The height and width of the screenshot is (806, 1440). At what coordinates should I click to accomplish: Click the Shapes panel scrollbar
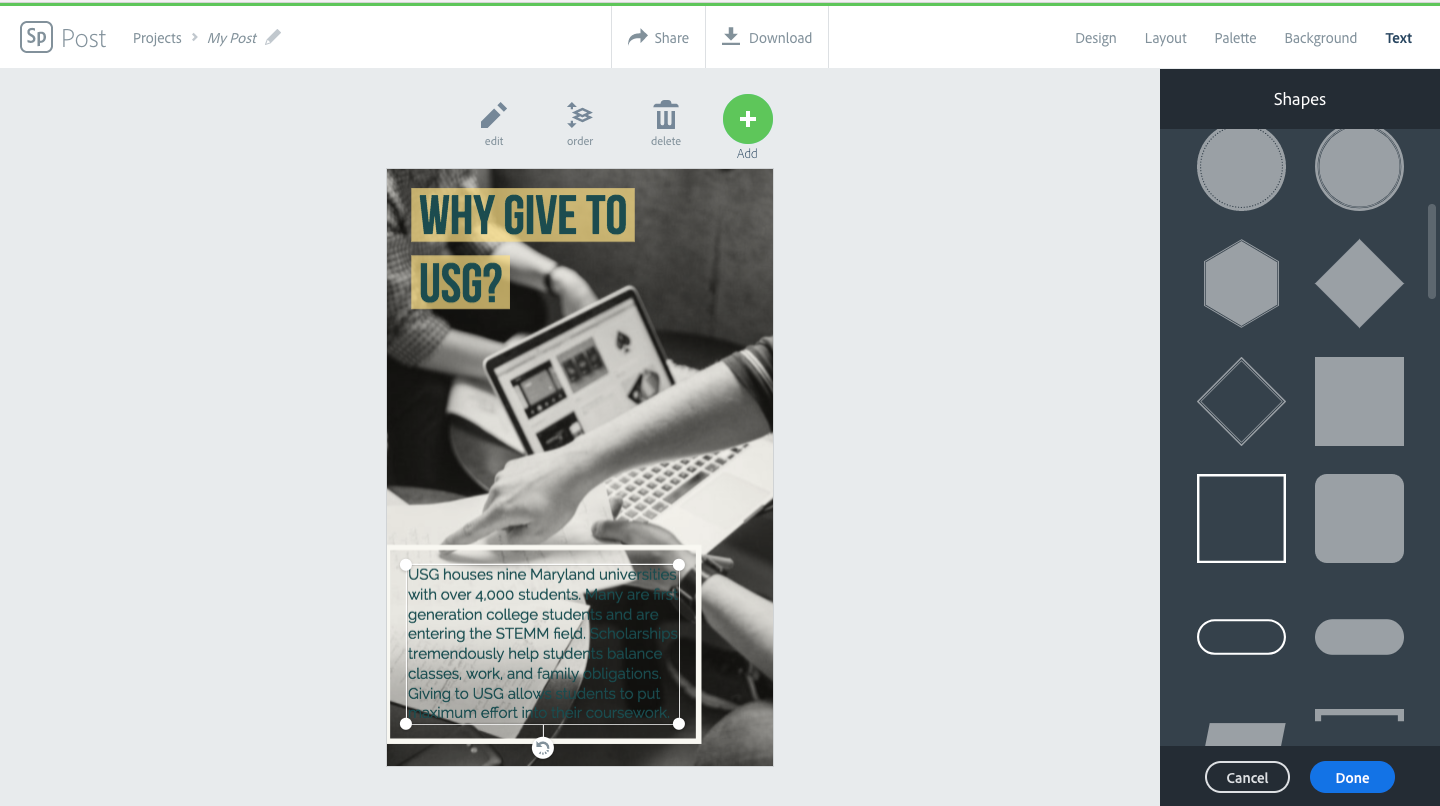tap(1432, 250)
